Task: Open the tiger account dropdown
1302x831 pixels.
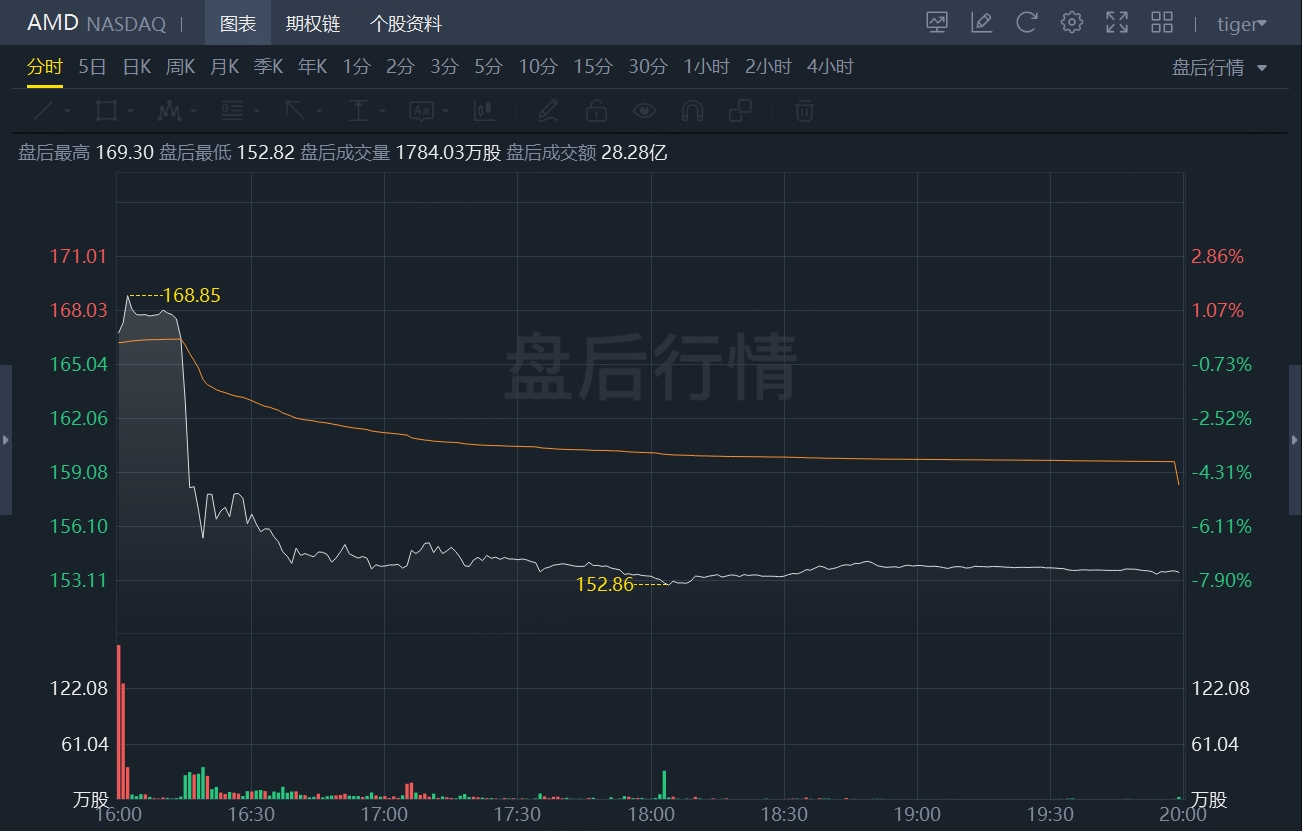Action: coord(1242,24)
